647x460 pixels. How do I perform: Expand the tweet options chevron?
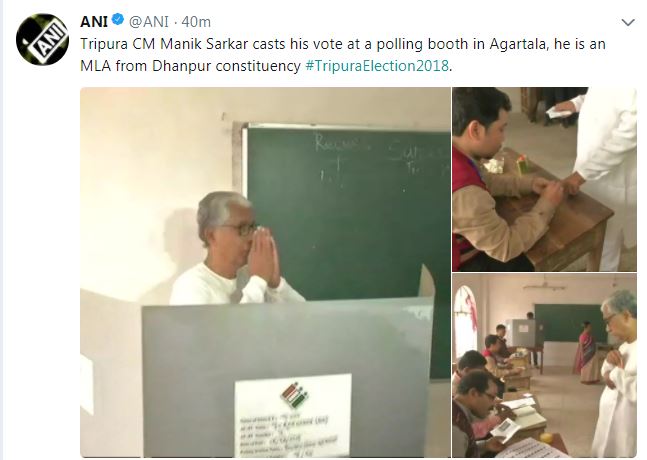click(628, 22)
